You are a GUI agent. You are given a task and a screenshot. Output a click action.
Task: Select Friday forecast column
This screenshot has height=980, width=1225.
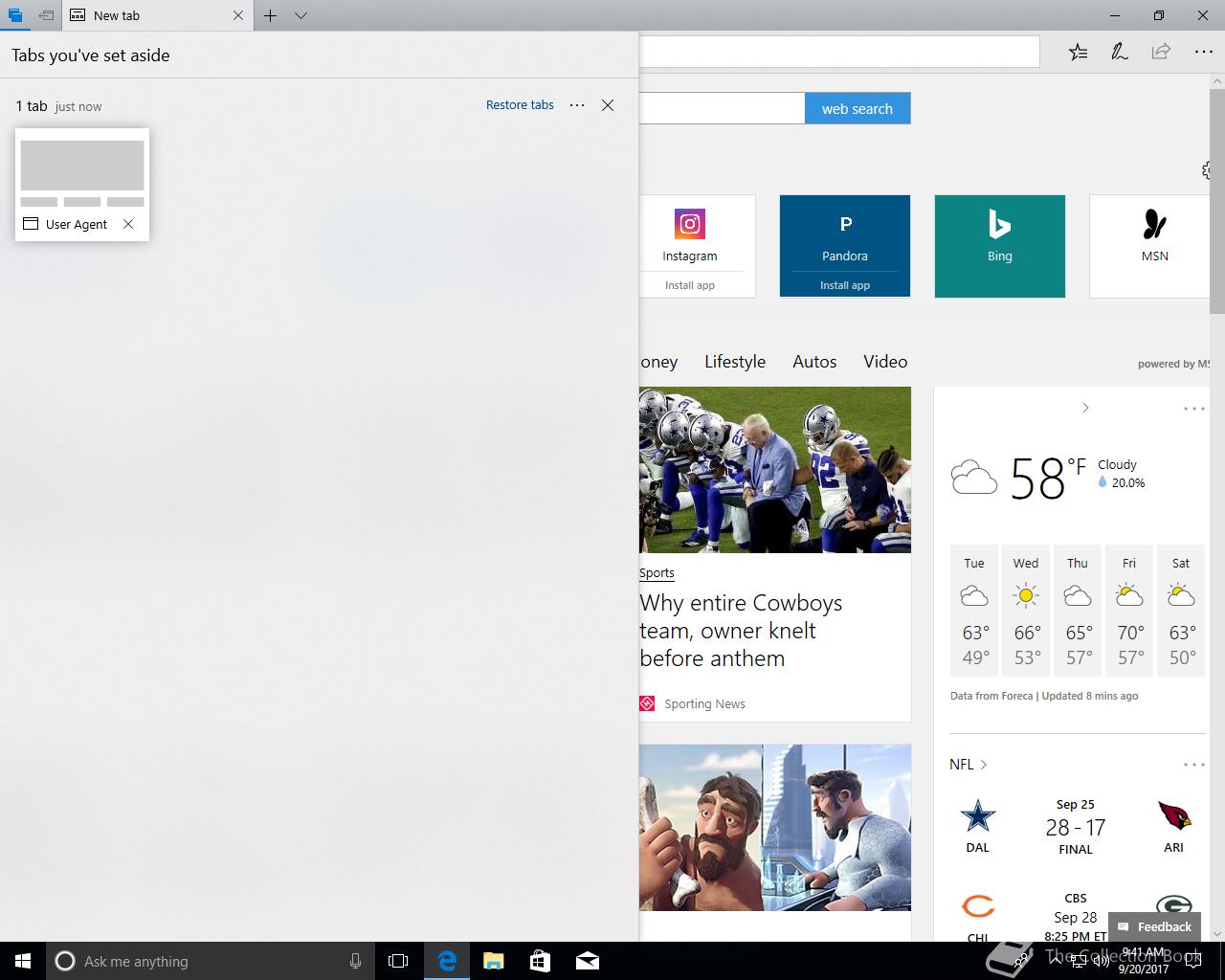[1129, 611]
